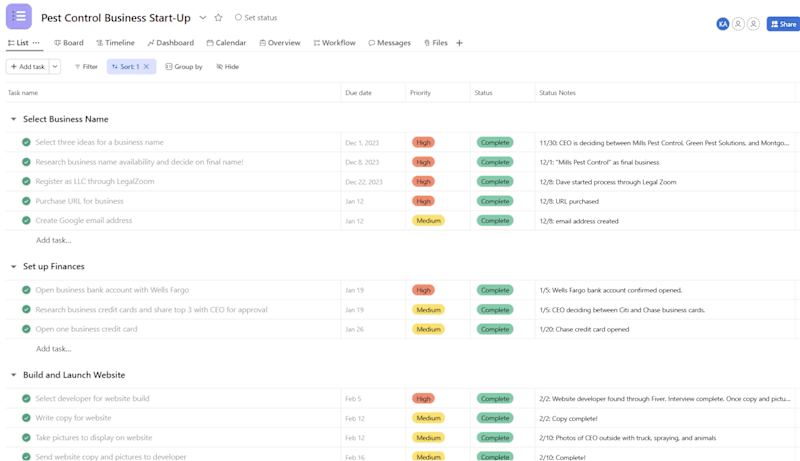Toggle completion of 'Open one business credit card'

tap(26, 329)
